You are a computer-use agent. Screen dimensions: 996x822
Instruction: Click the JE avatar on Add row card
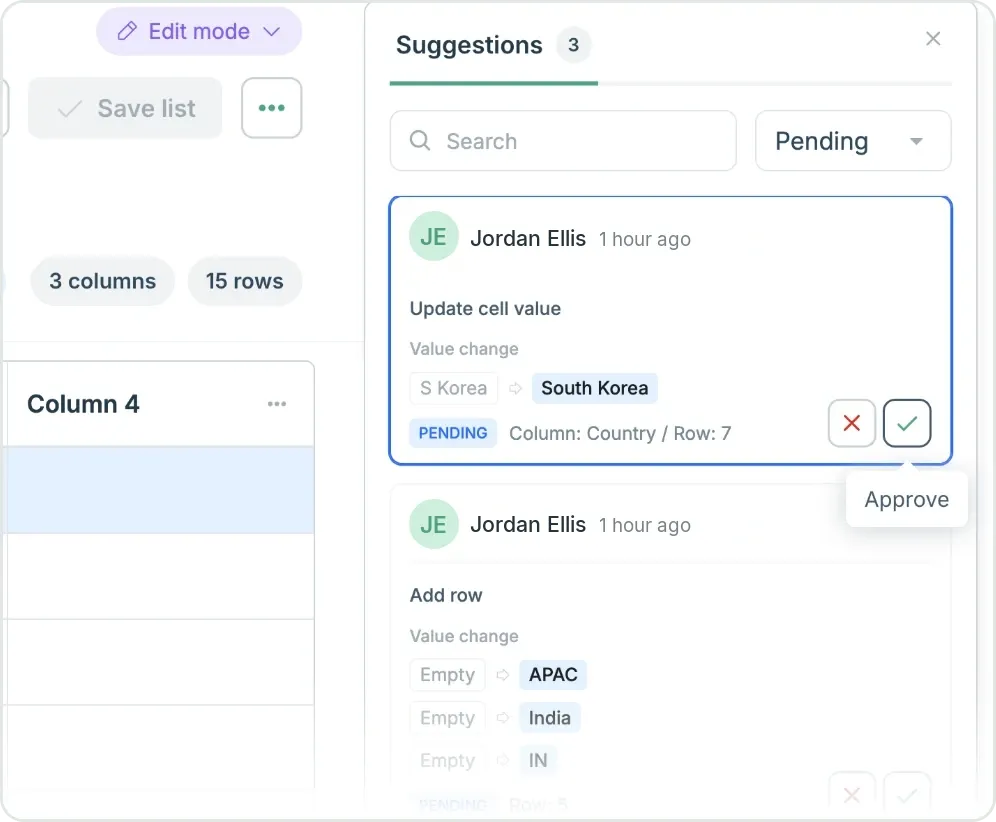(434, 524)
